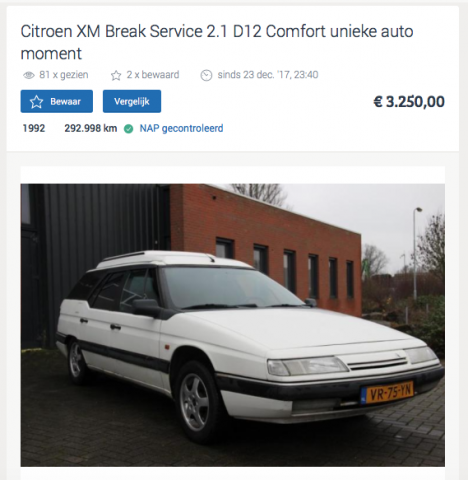Click the clock icon beside listing date
The width and height of the screenshot is (468, 480).
(206, 75)
